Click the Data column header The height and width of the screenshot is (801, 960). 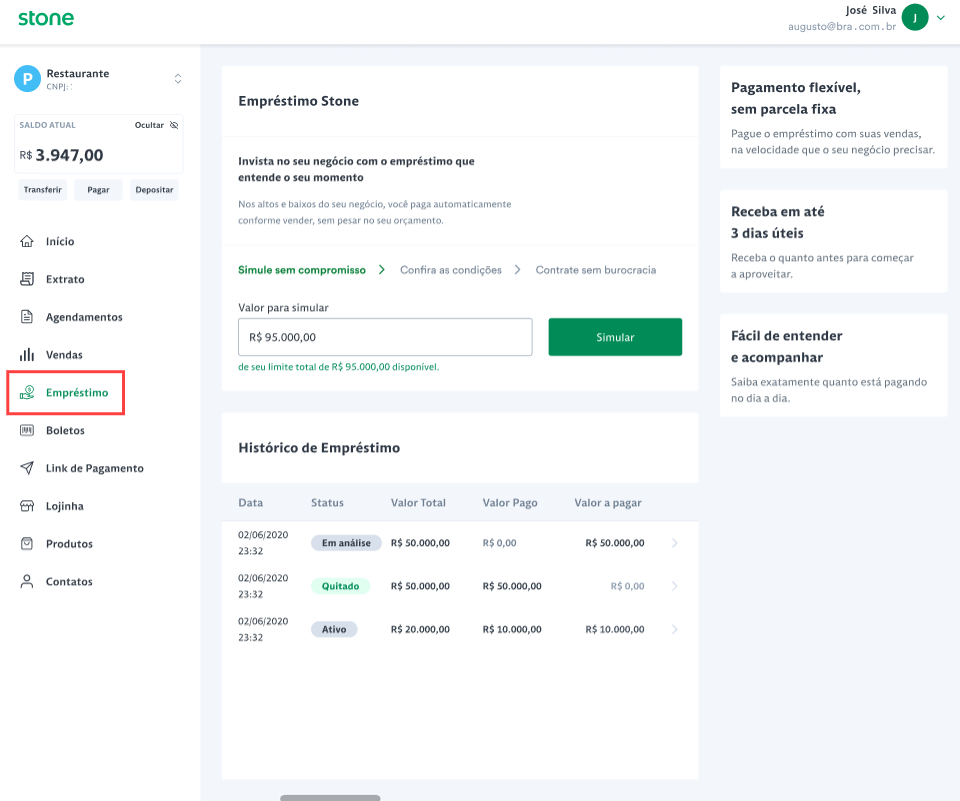tap(250, 503)
